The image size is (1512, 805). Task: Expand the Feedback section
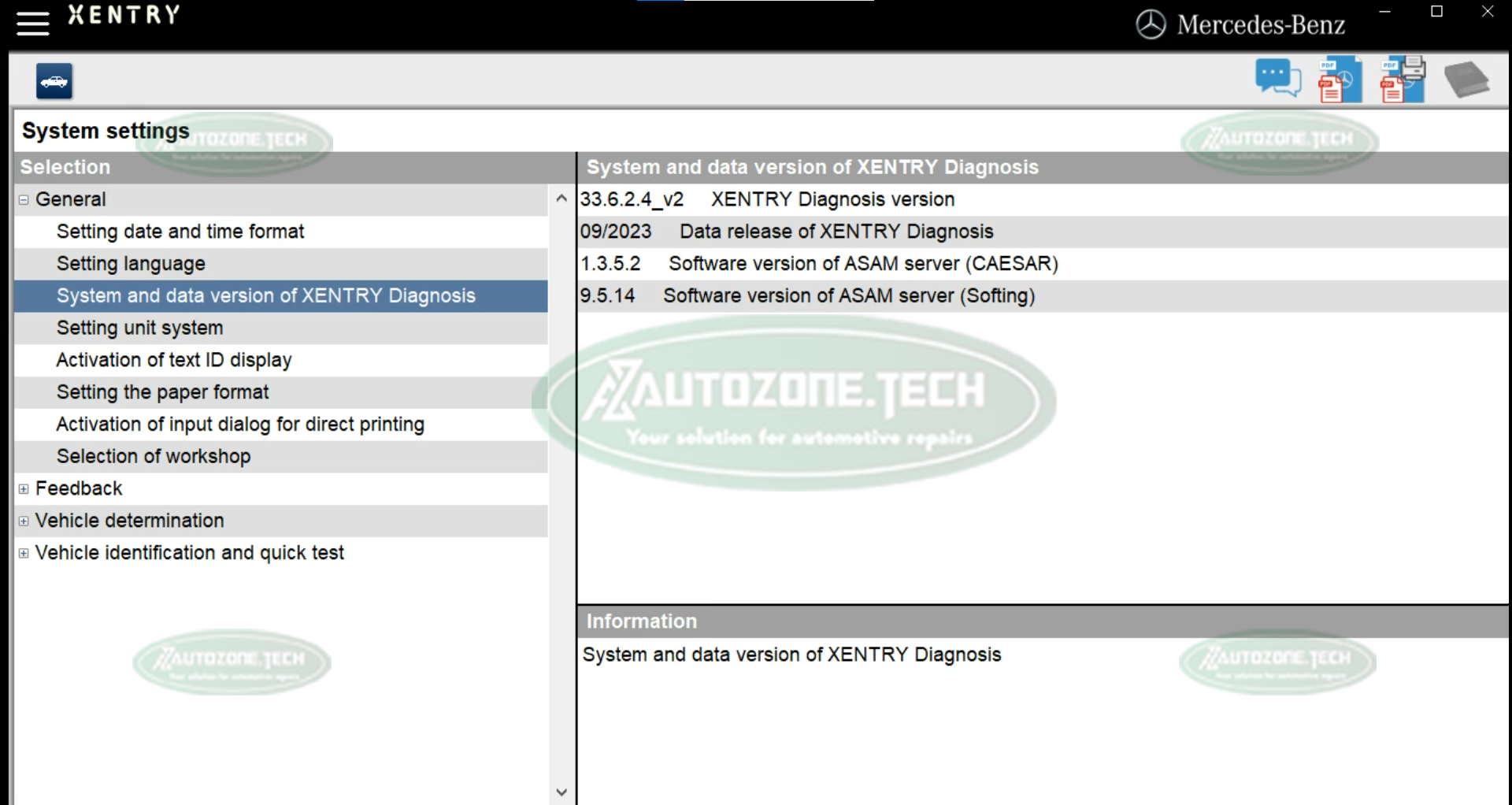[x=23, y=488]
